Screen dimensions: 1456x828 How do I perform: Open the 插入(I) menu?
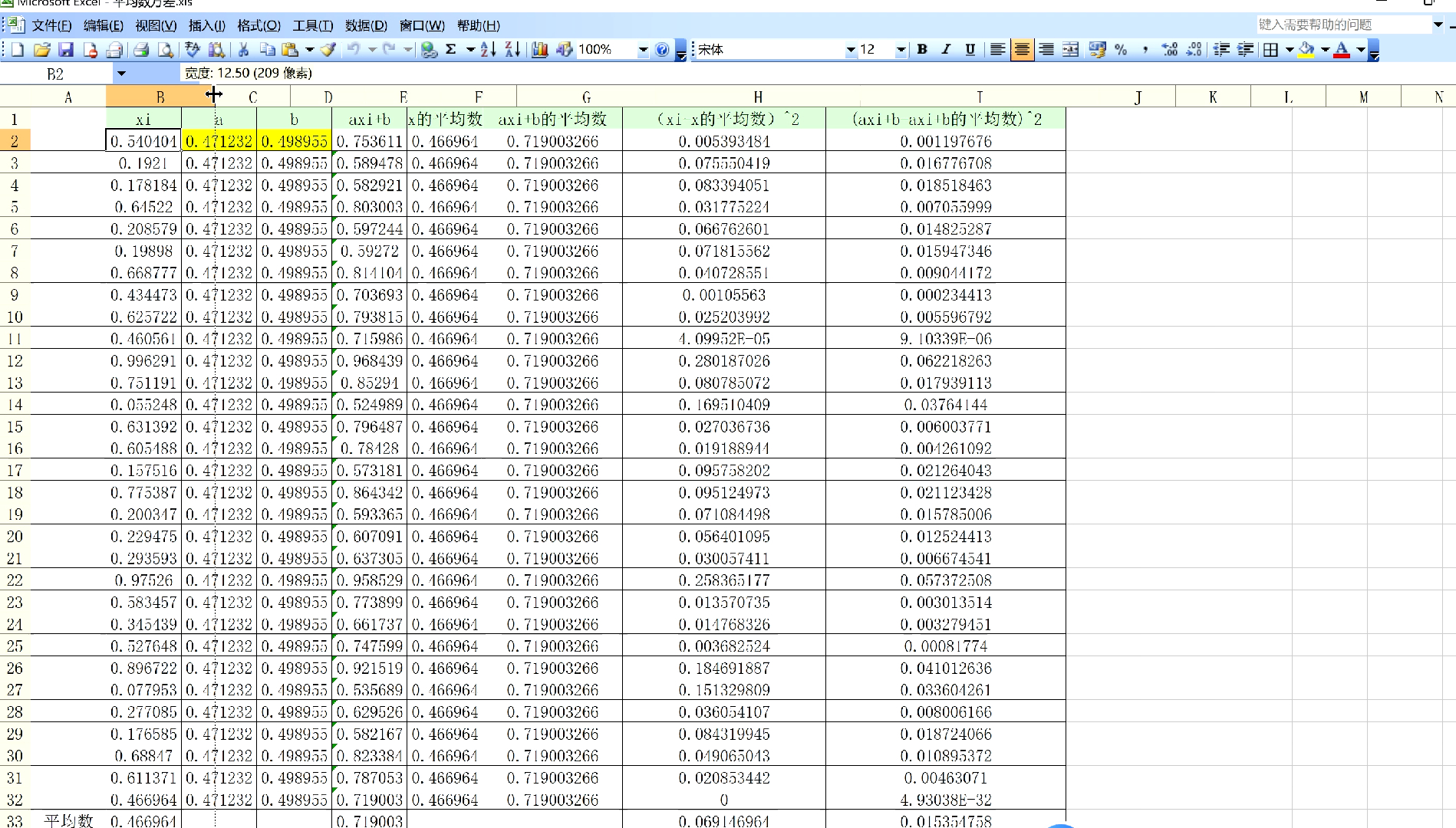[207, 25]
